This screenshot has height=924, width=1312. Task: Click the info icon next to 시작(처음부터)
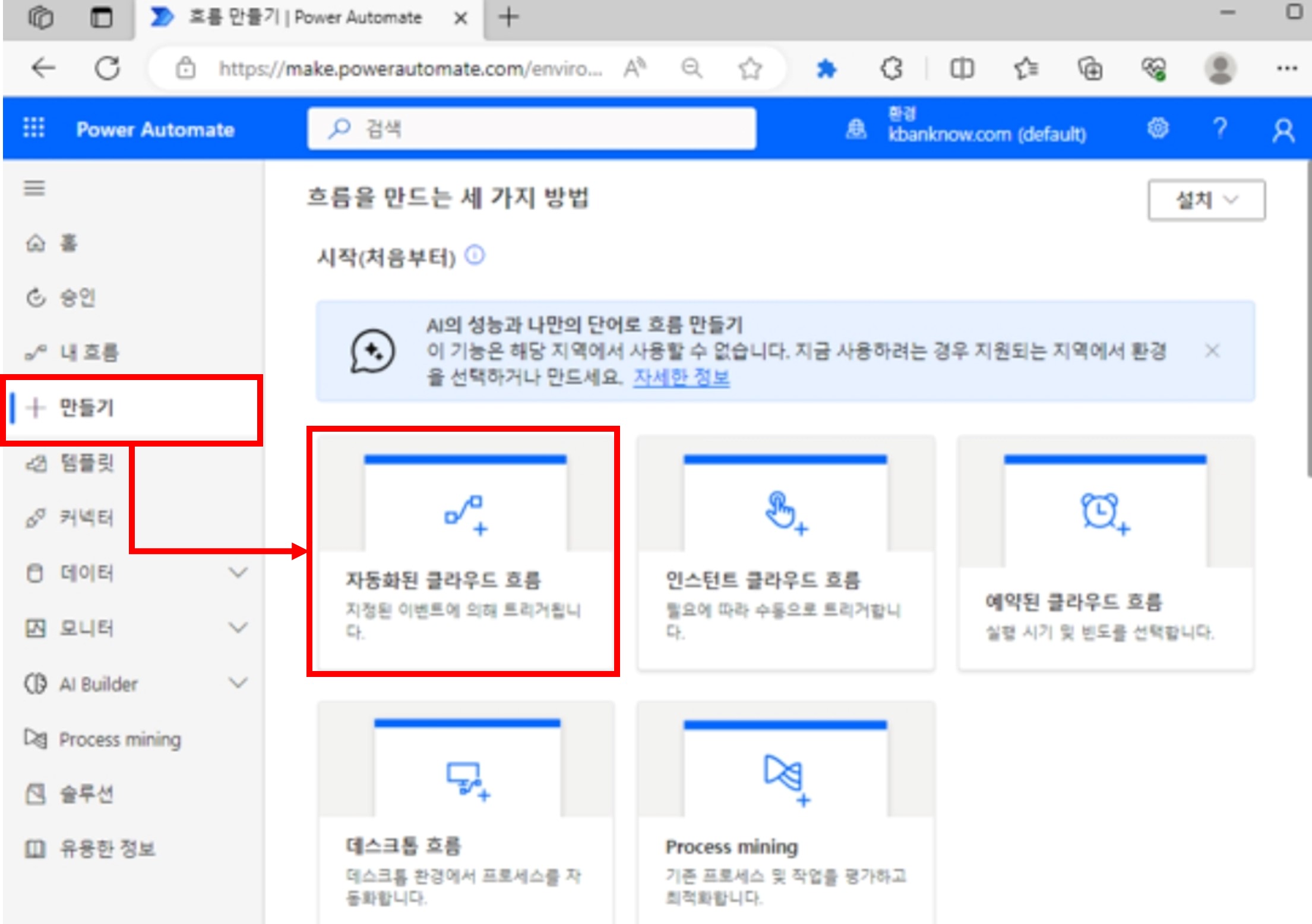point(475,256)
